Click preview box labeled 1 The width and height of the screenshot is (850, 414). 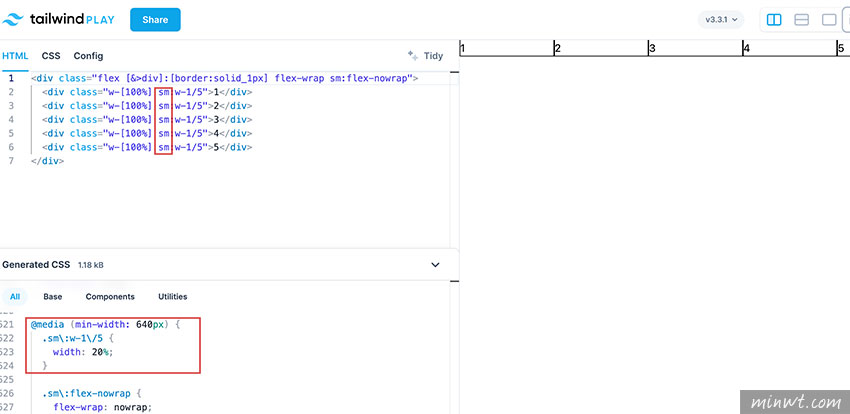pyautogui.click(x=506, y=48)
